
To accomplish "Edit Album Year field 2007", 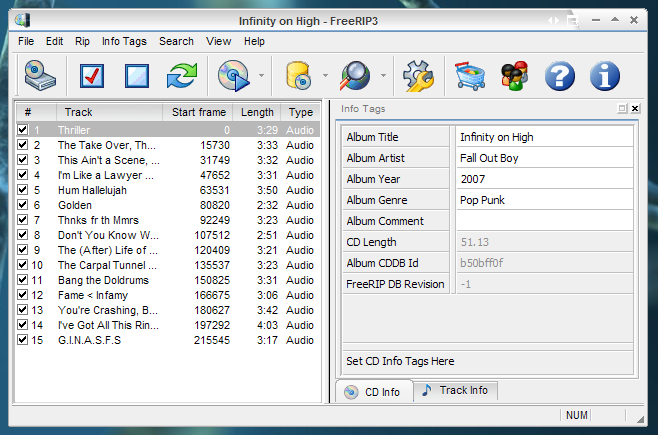I will (544, 179).
